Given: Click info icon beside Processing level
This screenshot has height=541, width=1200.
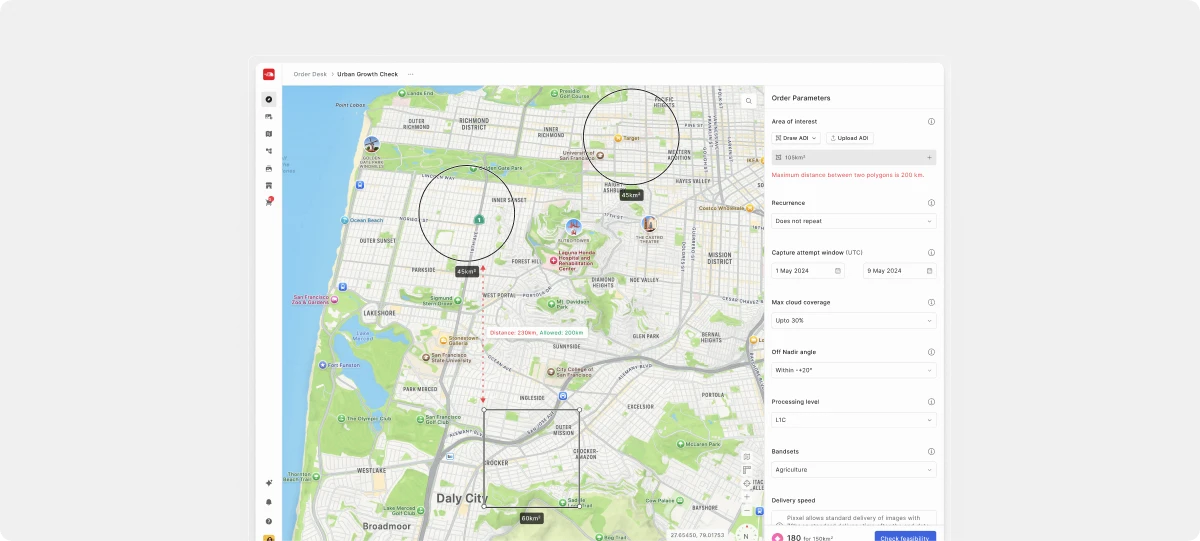Looking at the screenshot, I should point(931,401).
